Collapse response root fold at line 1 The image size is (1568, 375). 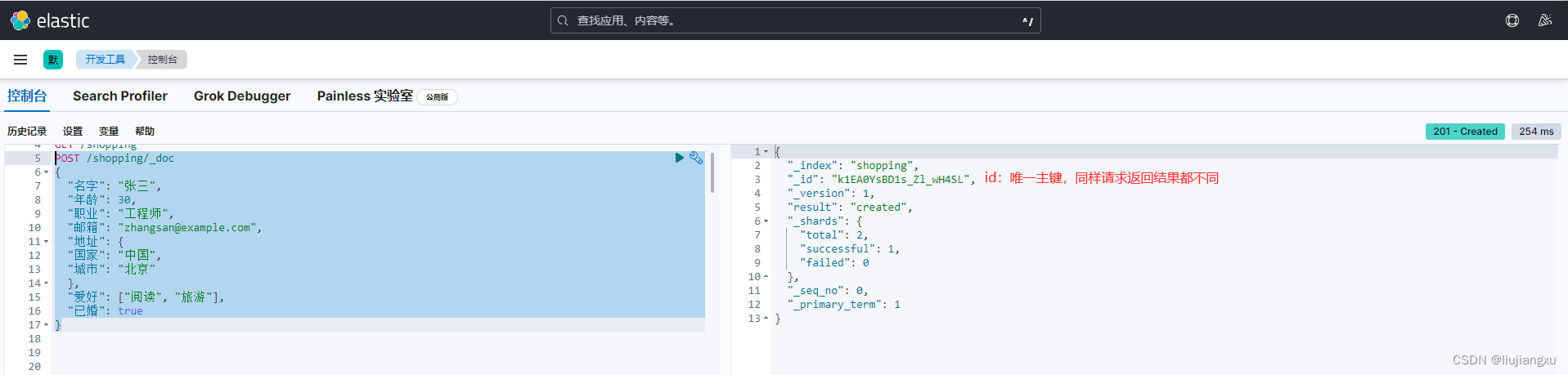(x=766, y=152)
